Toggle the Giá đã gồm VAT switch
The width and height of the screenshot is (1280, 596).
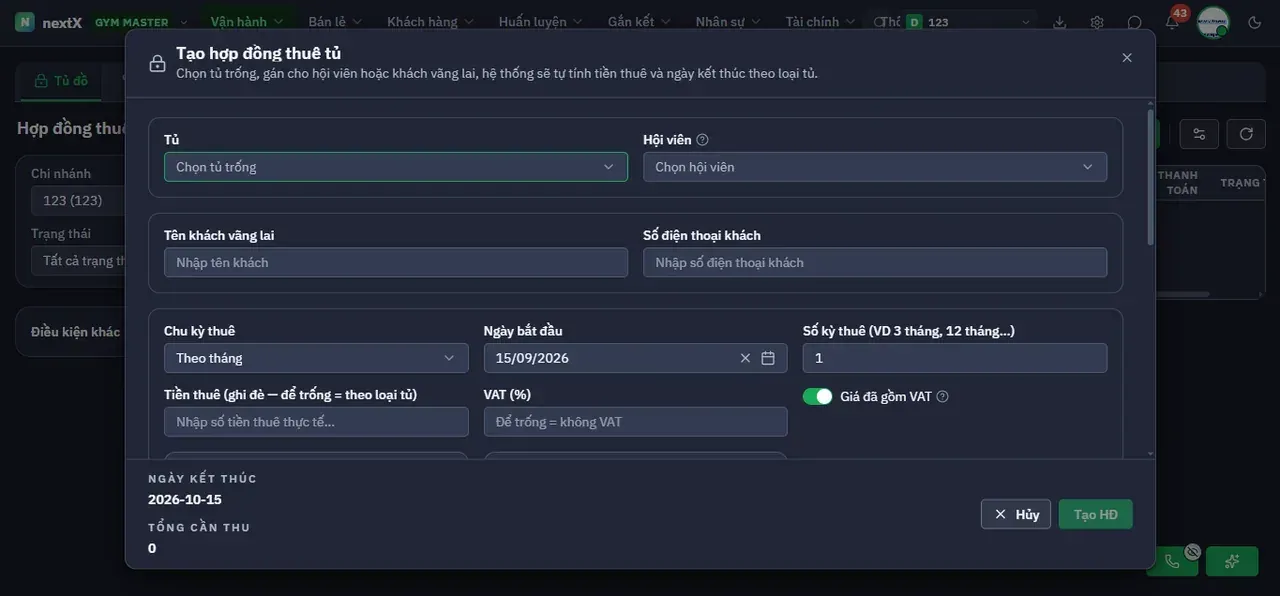click(x=818, y=397)
